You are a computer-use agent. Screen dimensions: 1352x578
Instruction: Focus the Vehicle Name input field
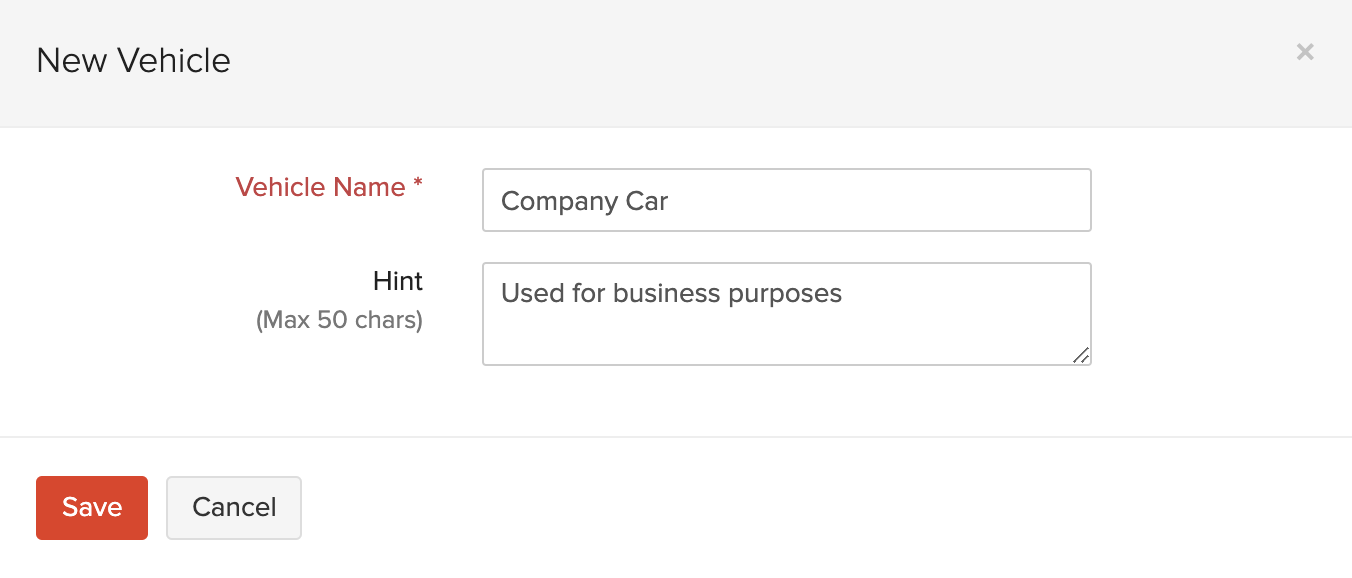(x=786, y=200)
